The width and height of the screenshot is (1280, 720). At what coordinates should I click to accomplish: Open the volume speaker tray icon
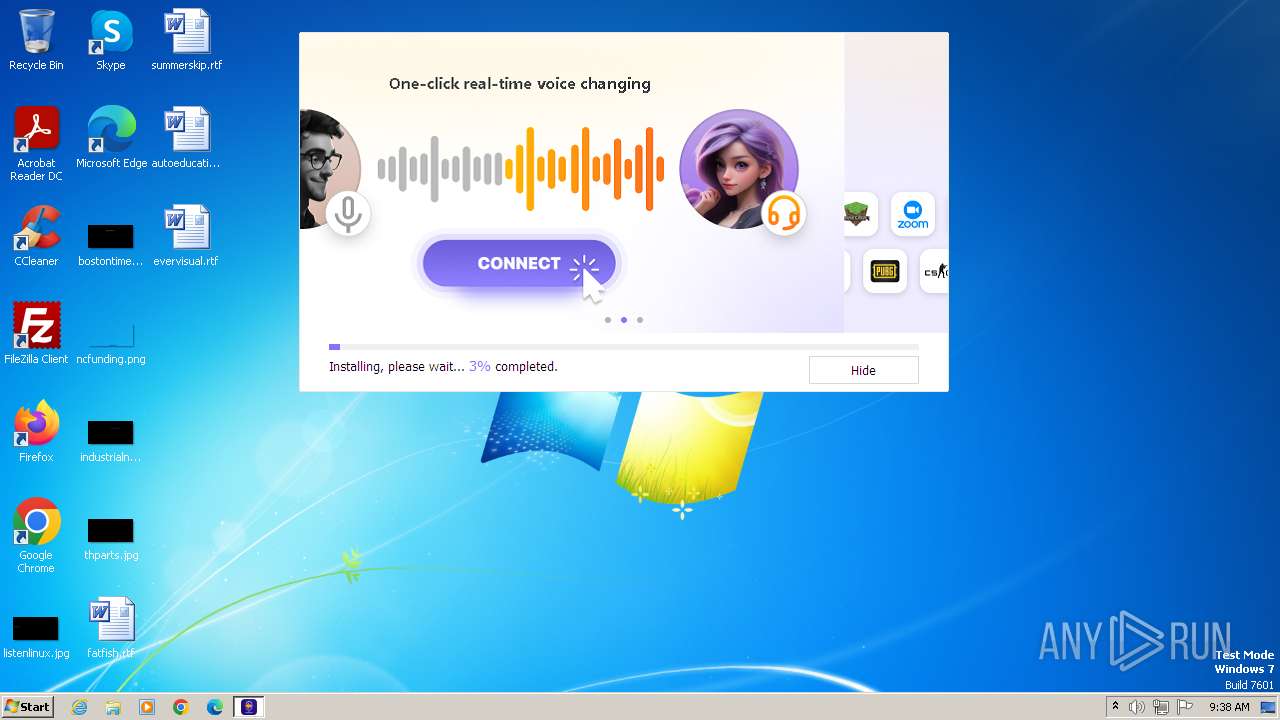click(x=1137, y=707)
